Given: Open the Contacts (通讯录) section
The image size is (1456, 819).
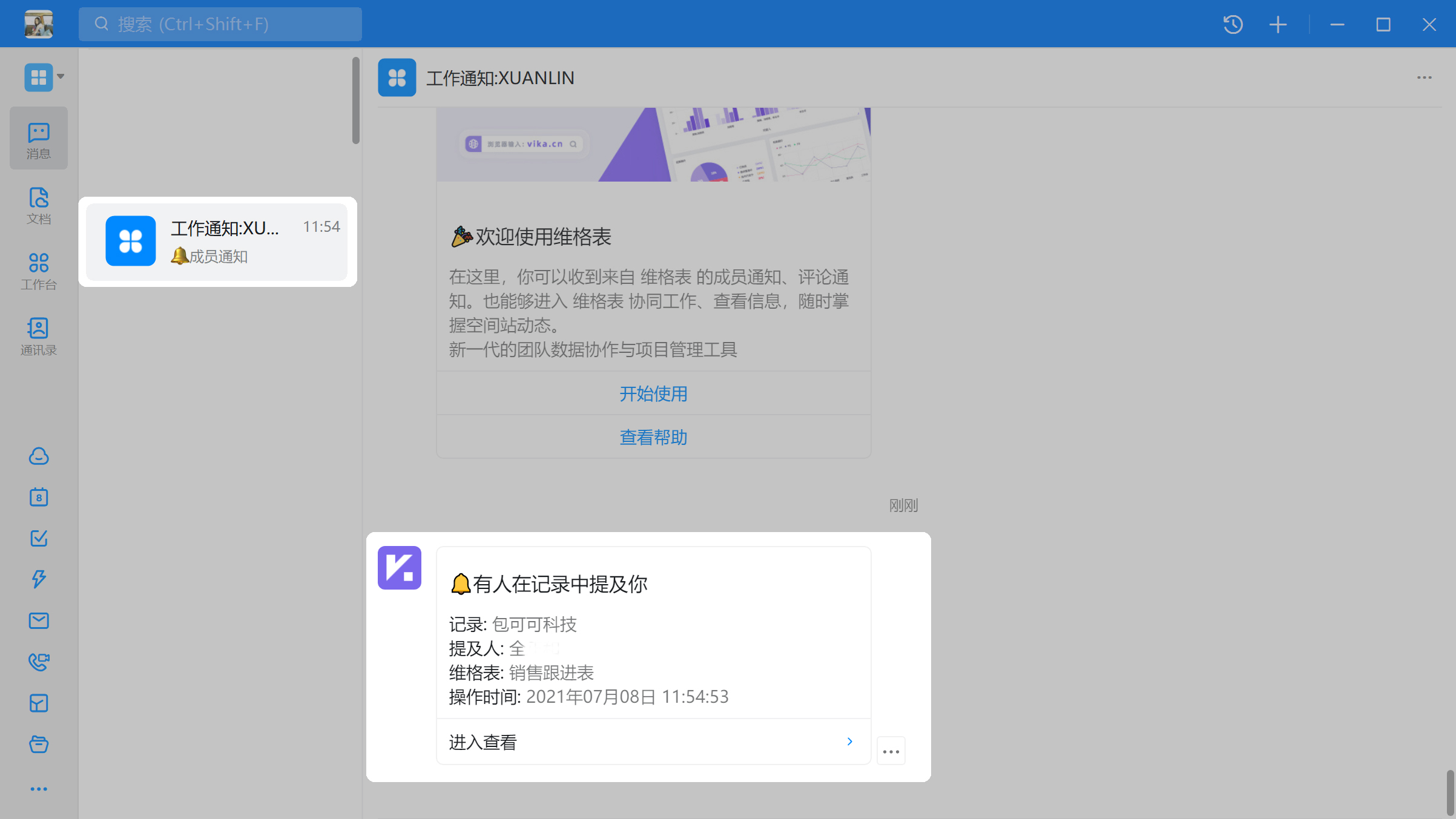Looking at the screenshot, I should (x=38, y=336).
